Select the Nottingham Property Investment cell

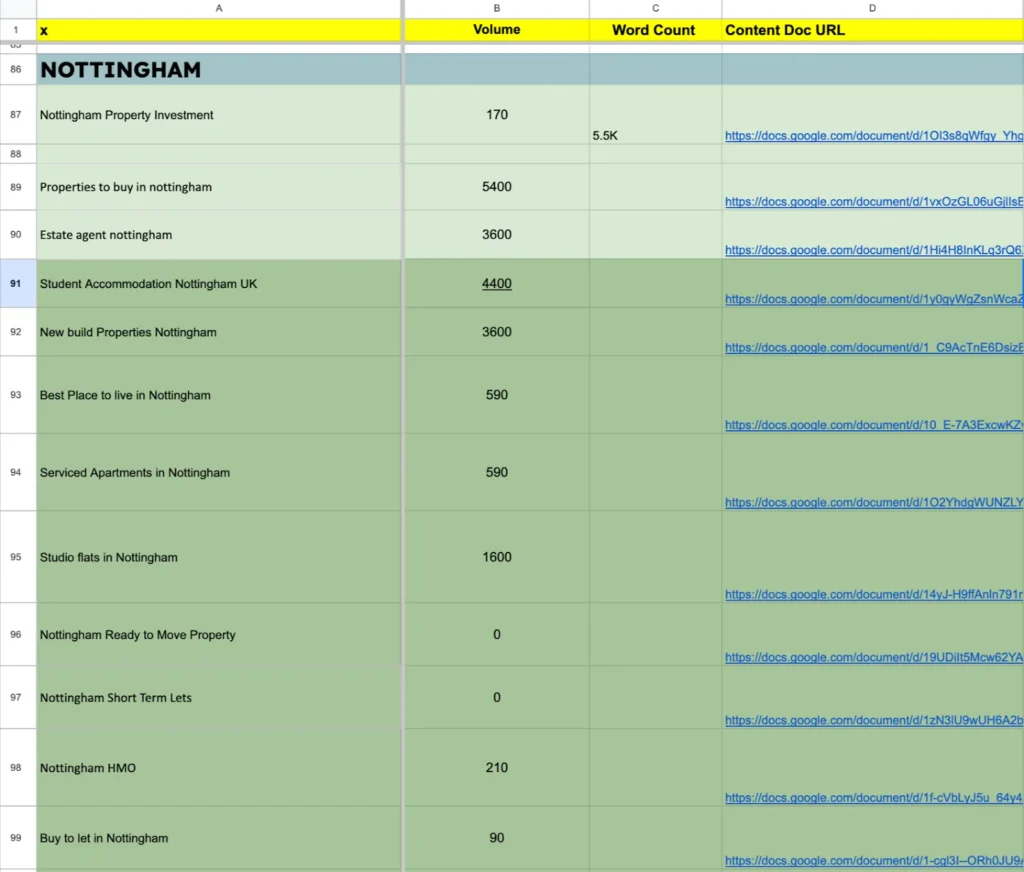click(219, 115)
